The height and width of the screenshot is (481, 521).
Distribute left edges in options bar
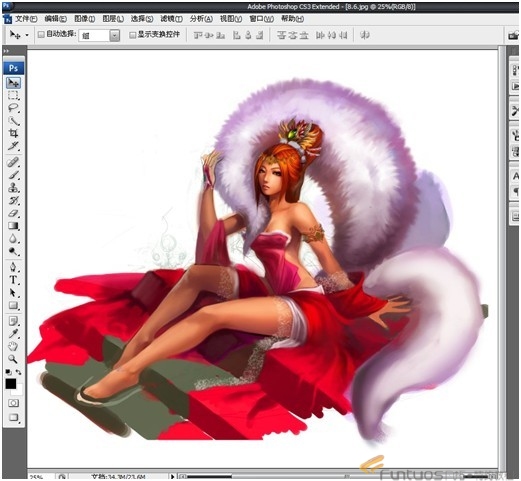tap(320, 35)
